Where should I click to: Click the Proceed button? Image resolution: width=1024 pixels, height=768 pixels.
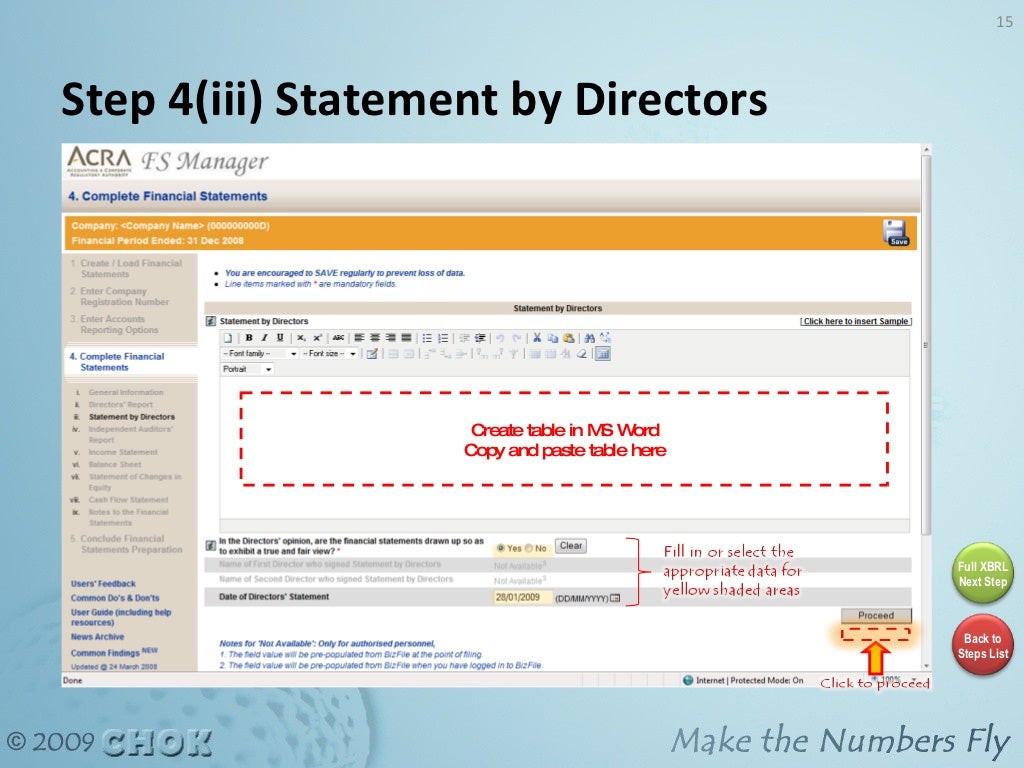point(876,615)
